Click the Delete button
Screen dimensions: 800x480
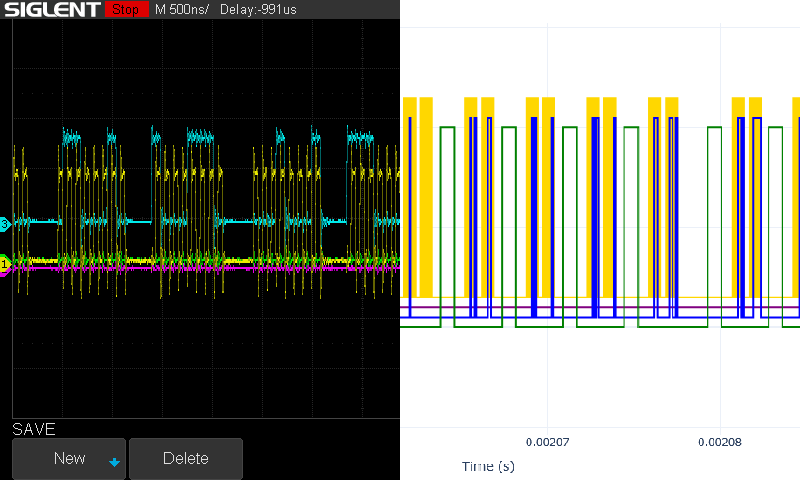tap(186, 458)
